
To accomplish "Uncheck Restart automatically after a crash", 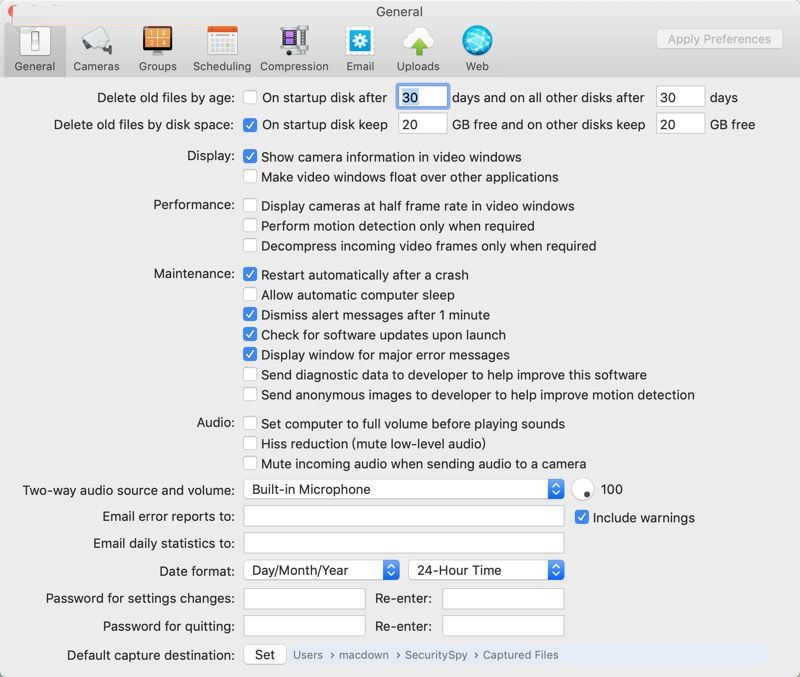I will (250, 274).
